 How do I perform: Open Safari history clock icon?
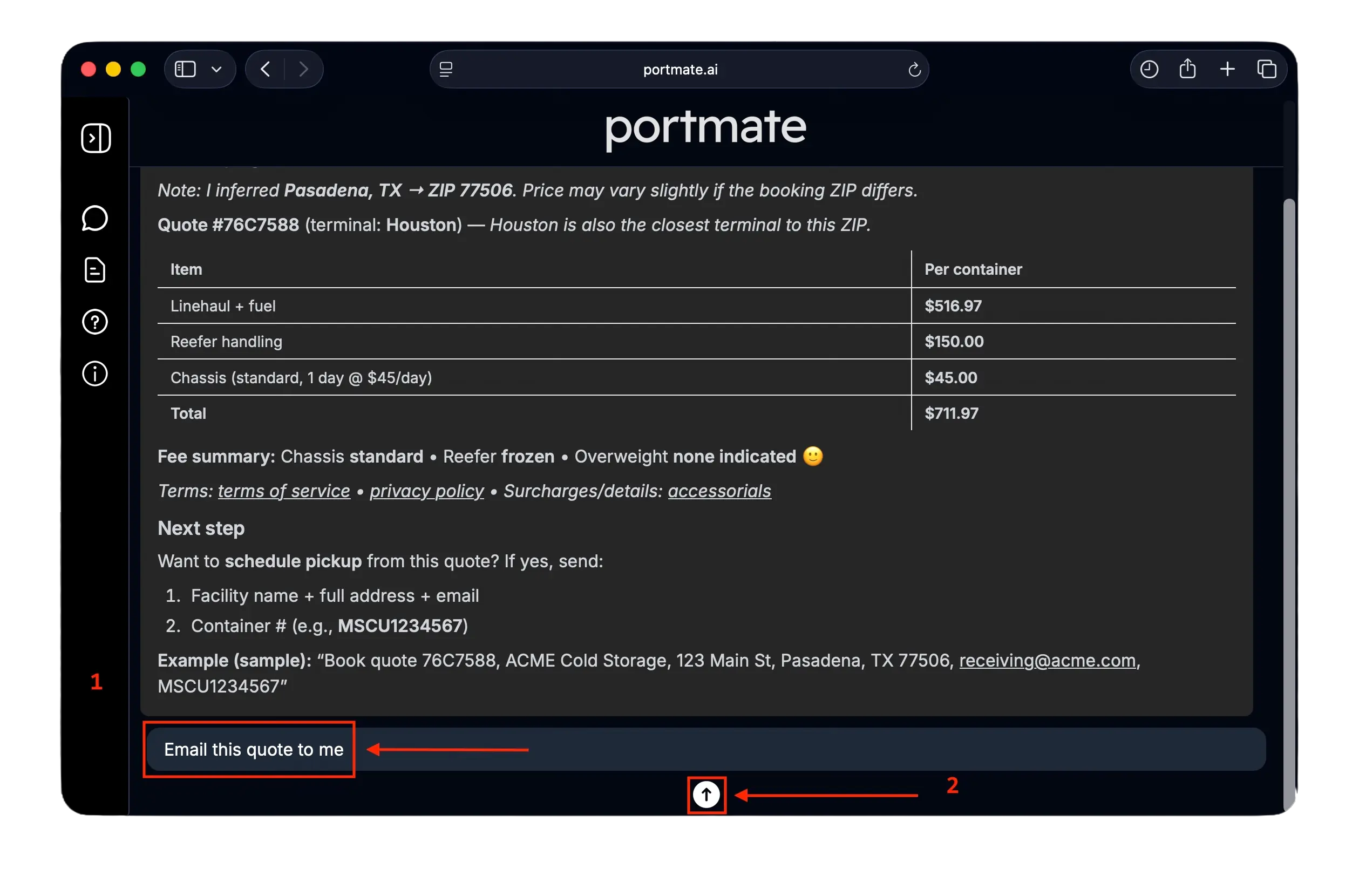[1149, 69]
